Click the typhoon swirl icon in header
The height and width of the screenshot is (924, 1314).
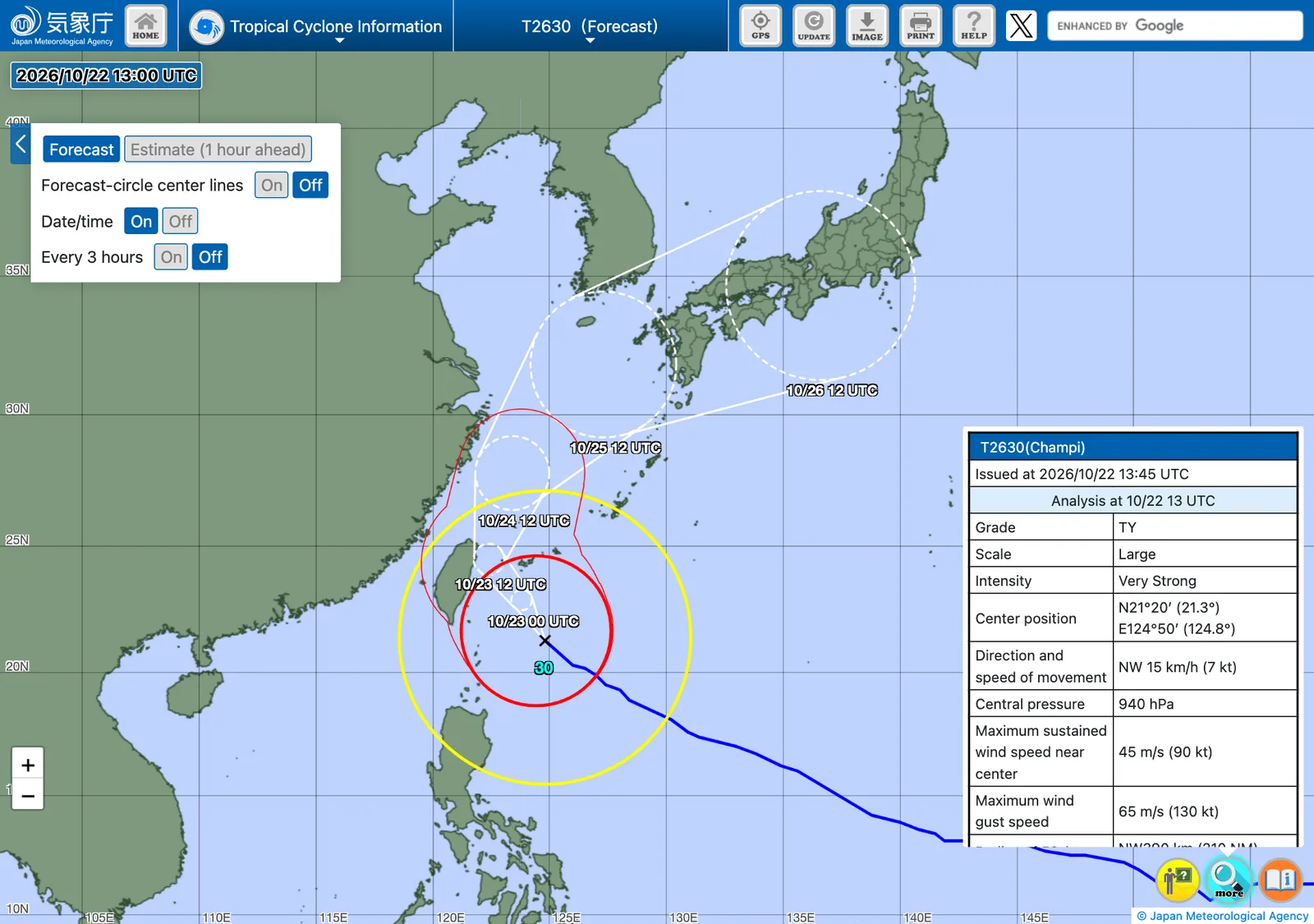point(206,27)
